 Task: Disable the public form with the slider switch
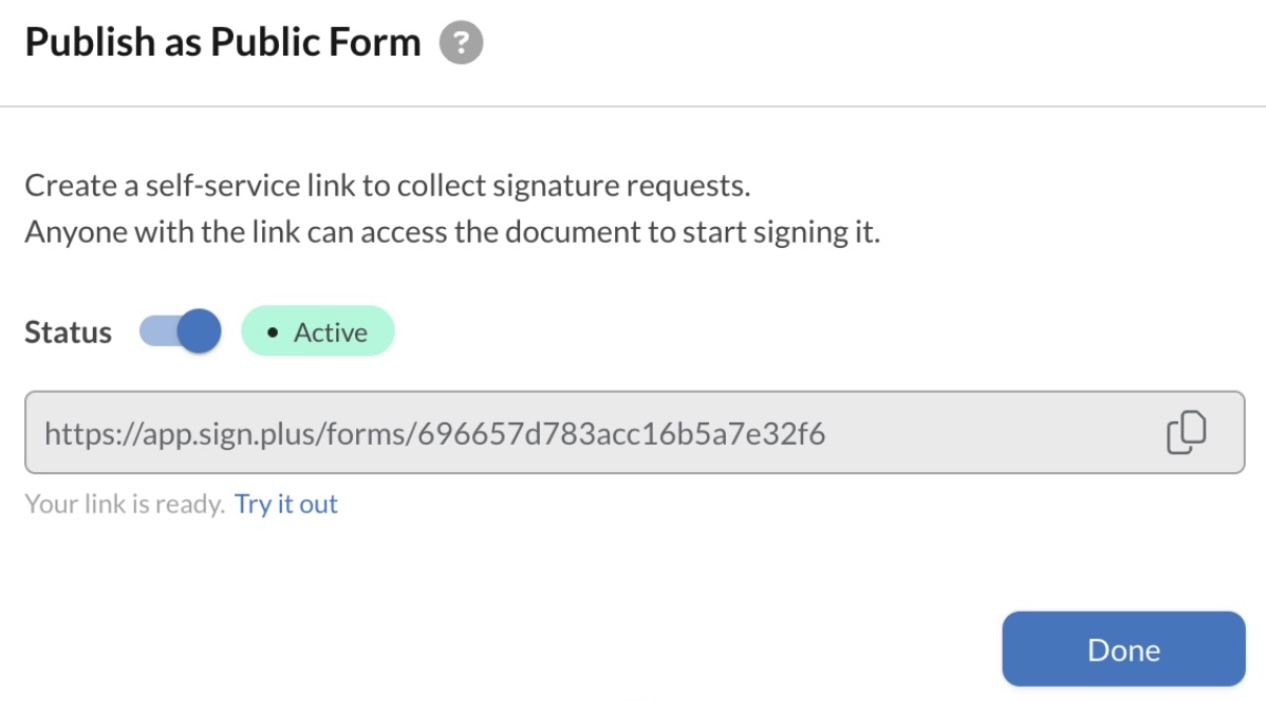click(x=180, y=332)
